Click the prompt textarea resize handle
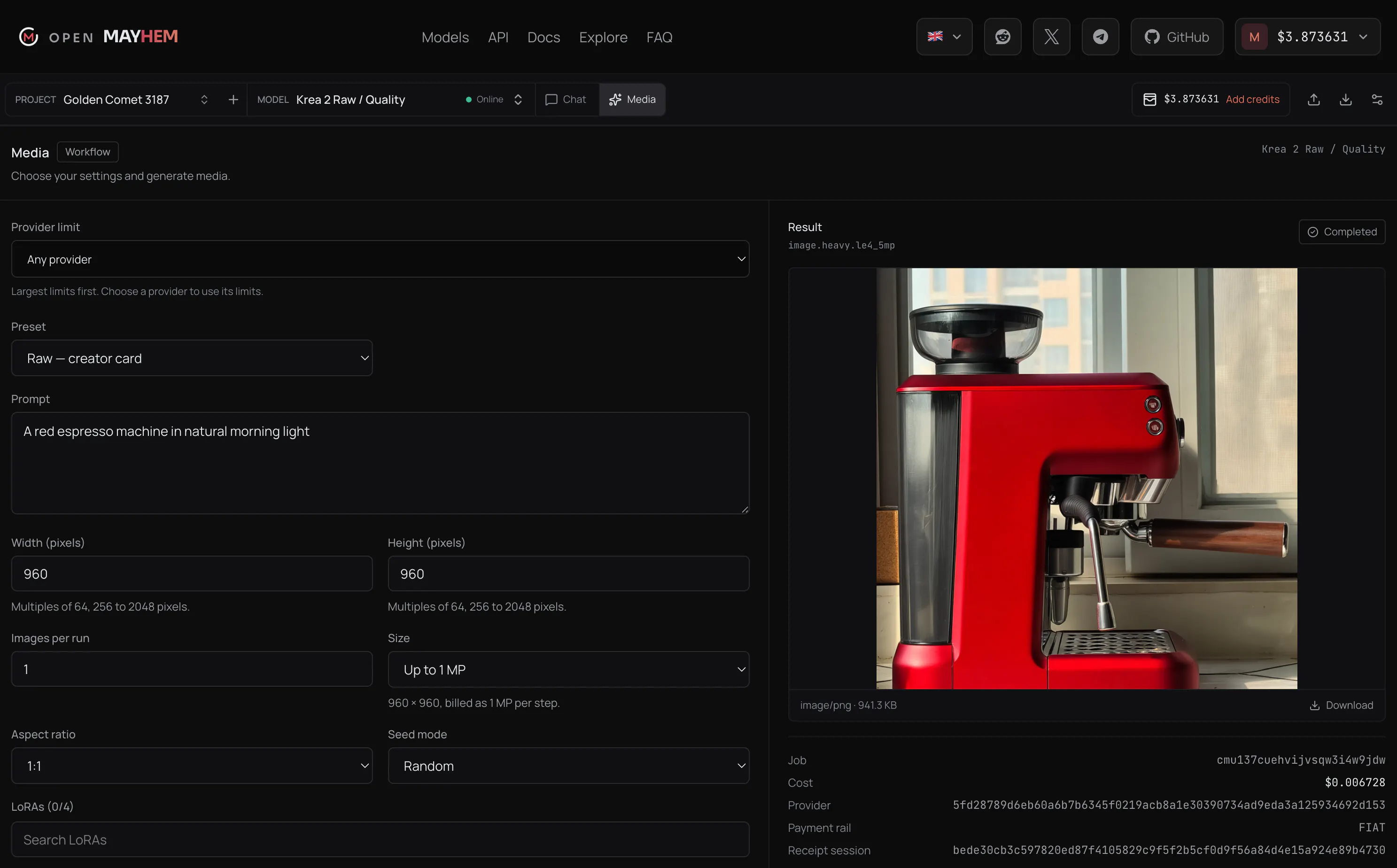Viewport: 1397px width, 868px height. coord(745,509)
